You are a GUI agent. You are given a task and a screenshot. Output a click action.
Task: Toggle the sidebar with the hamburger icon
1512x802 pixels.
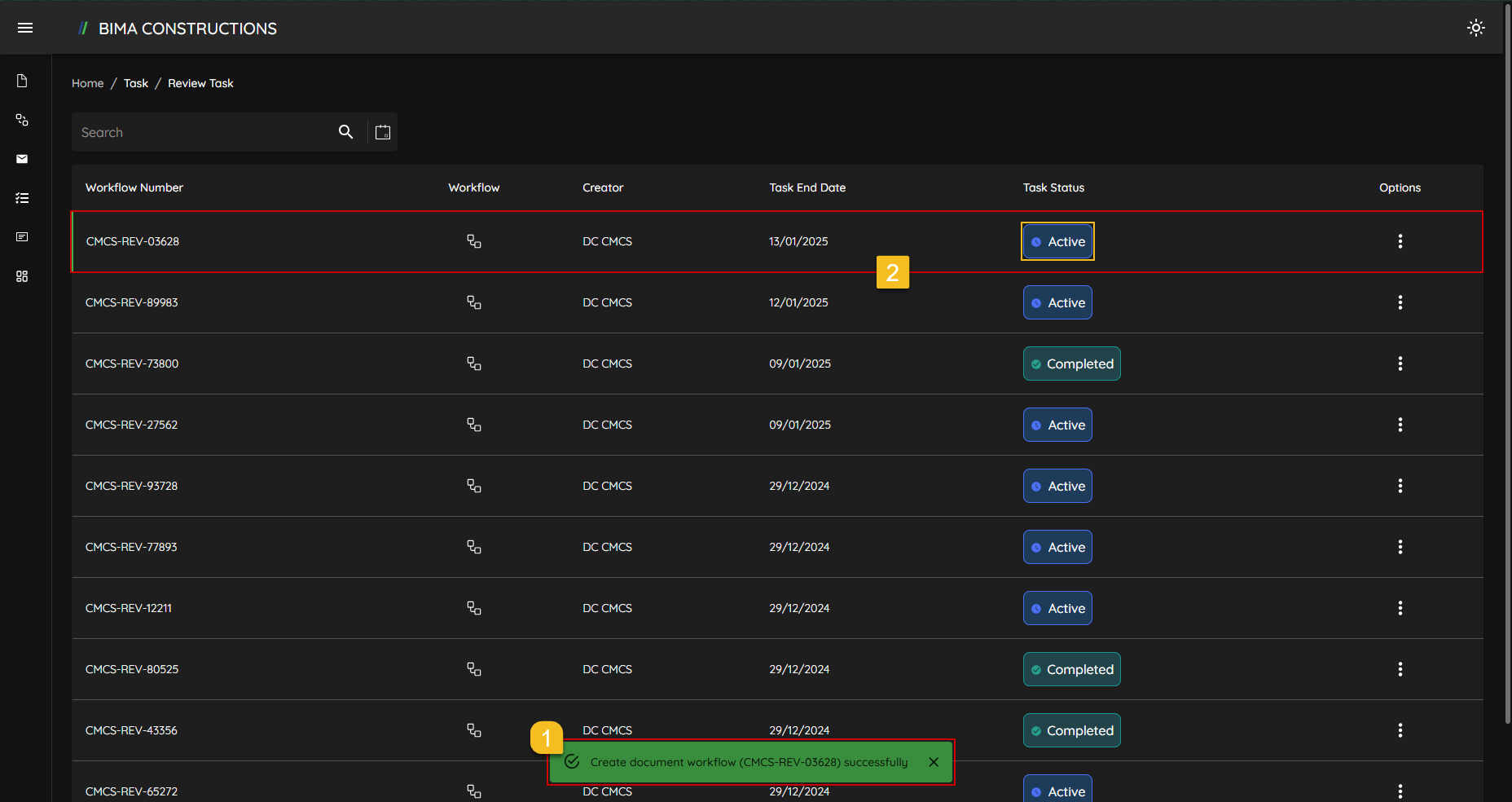(x=25, y=27)
